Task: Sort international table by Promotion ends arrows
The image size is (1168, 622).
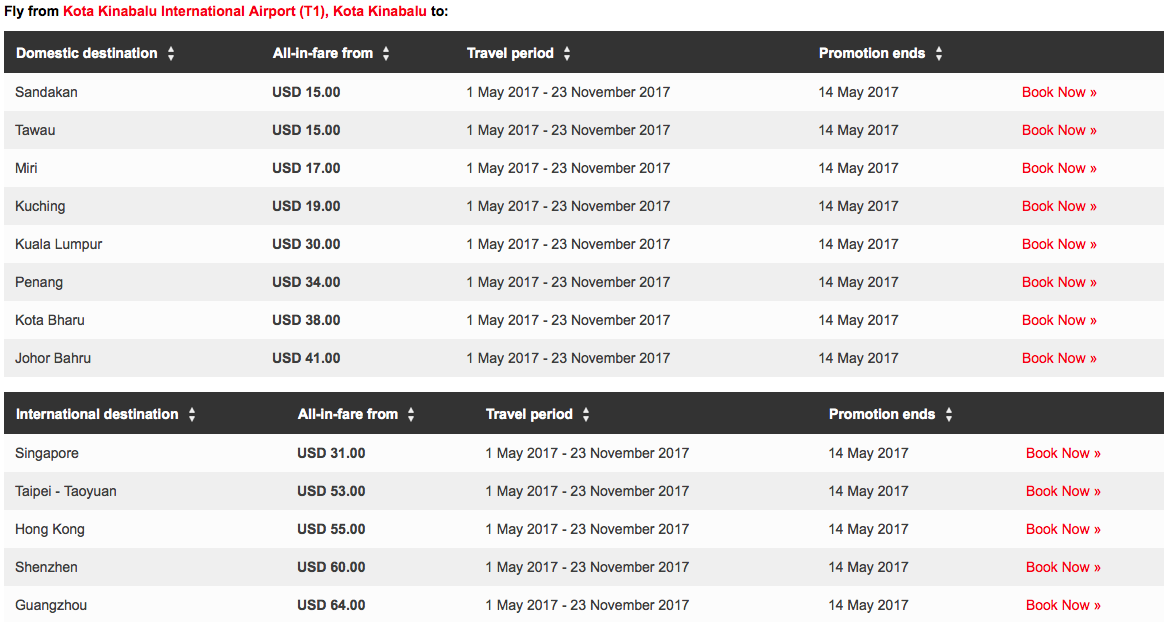Action: [x=949, y=415]
